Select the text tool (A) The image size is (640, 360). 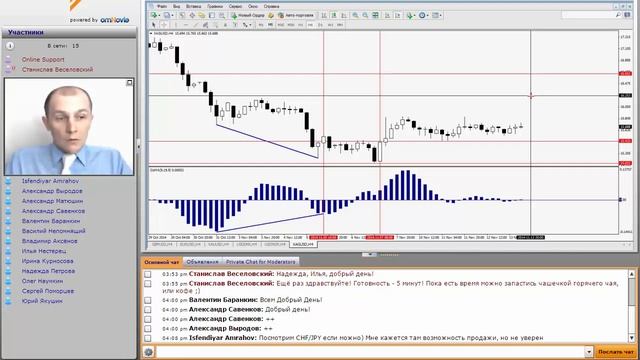click(225, 25)
